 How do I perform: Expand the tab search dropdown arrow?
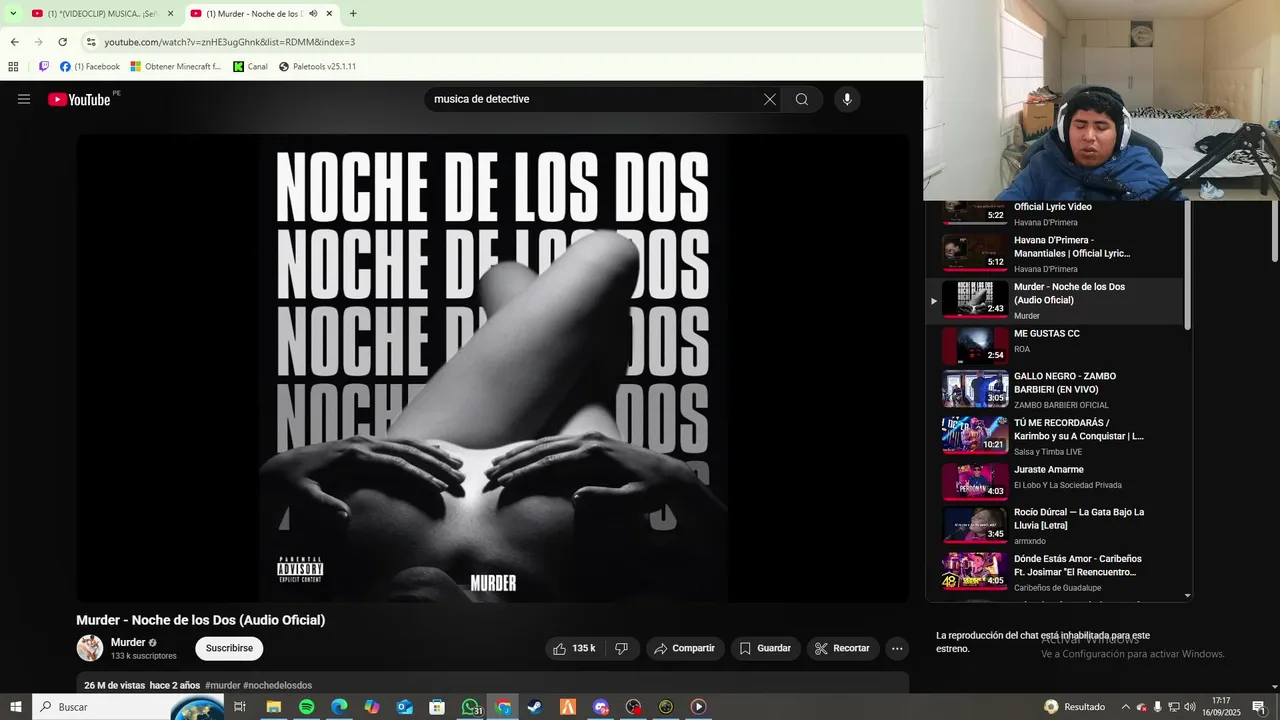tap(13, 13)
